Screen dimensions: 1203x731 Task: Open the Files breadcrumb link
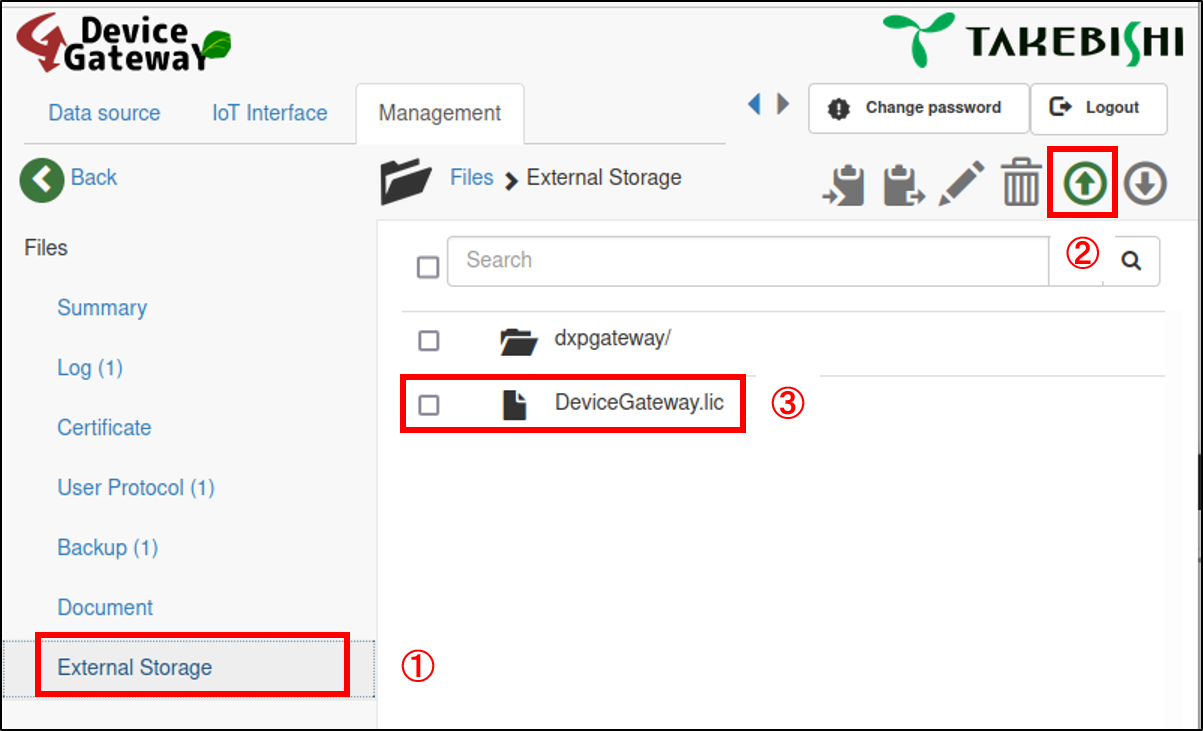pyautogui.click(x=471, y=178)
